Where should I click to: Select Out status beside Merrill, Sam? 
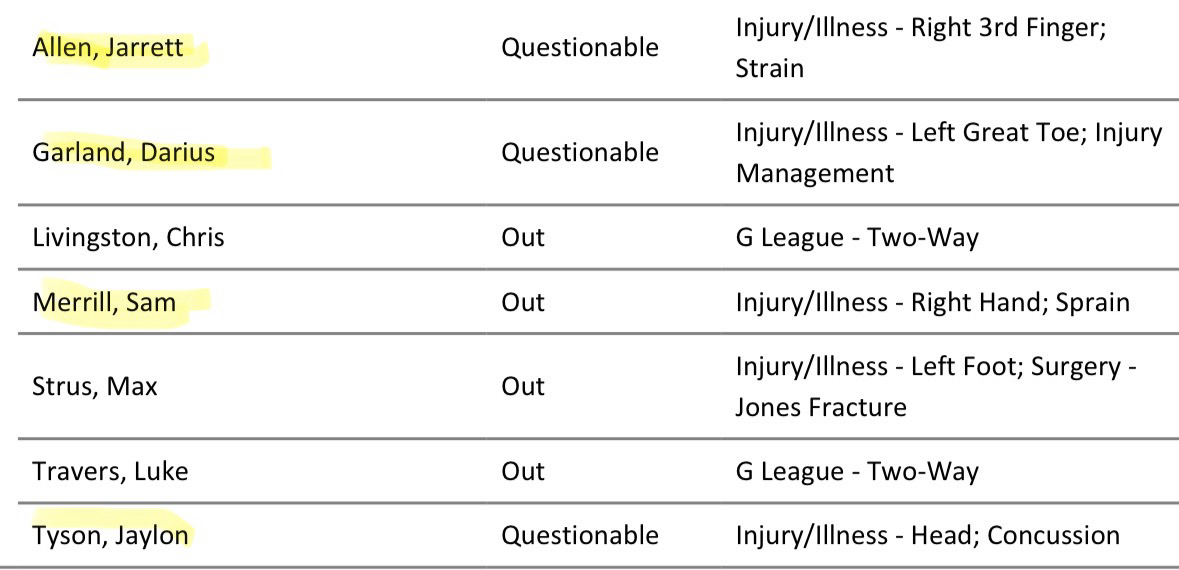click(523, 302)
